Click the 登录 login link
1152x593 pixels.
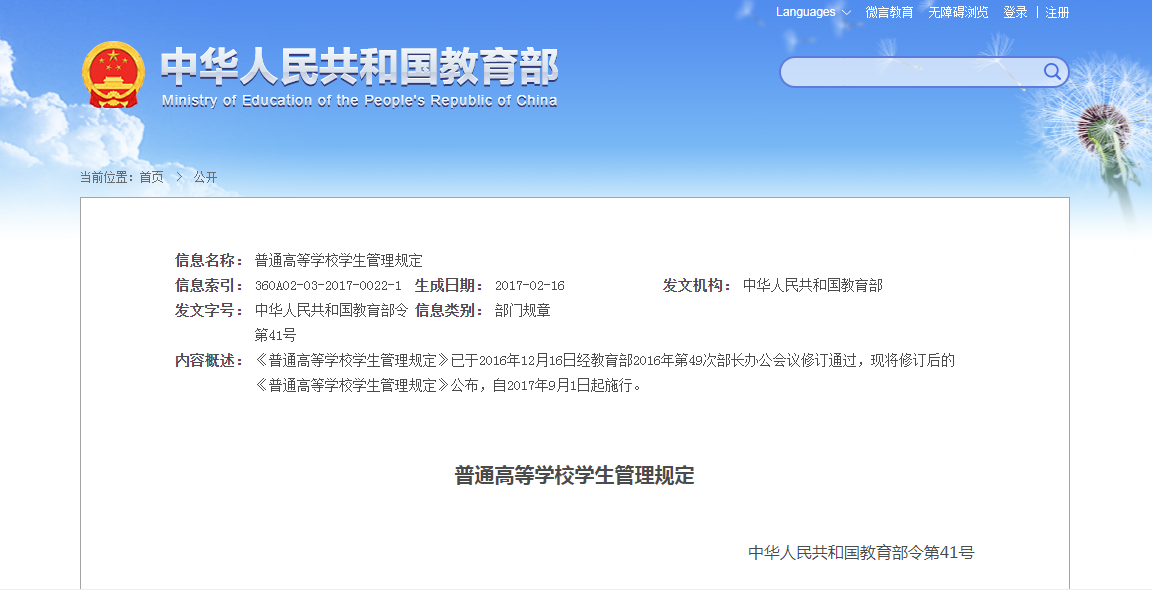click(x=1015, y=12)
